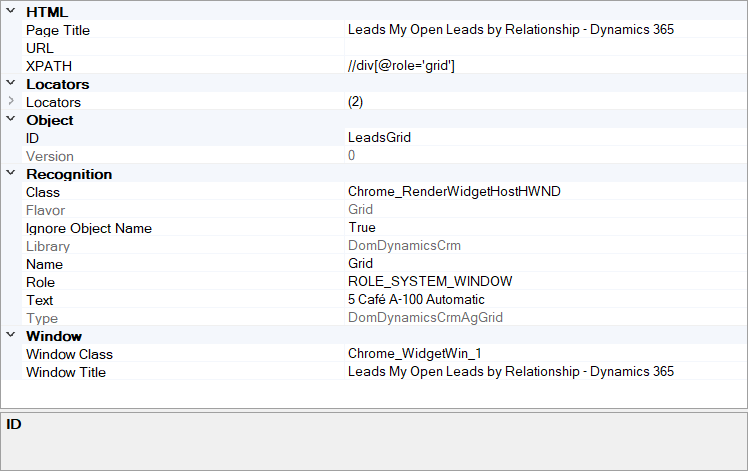
Task: Click the empty URL value field
Action: (545, 48)
